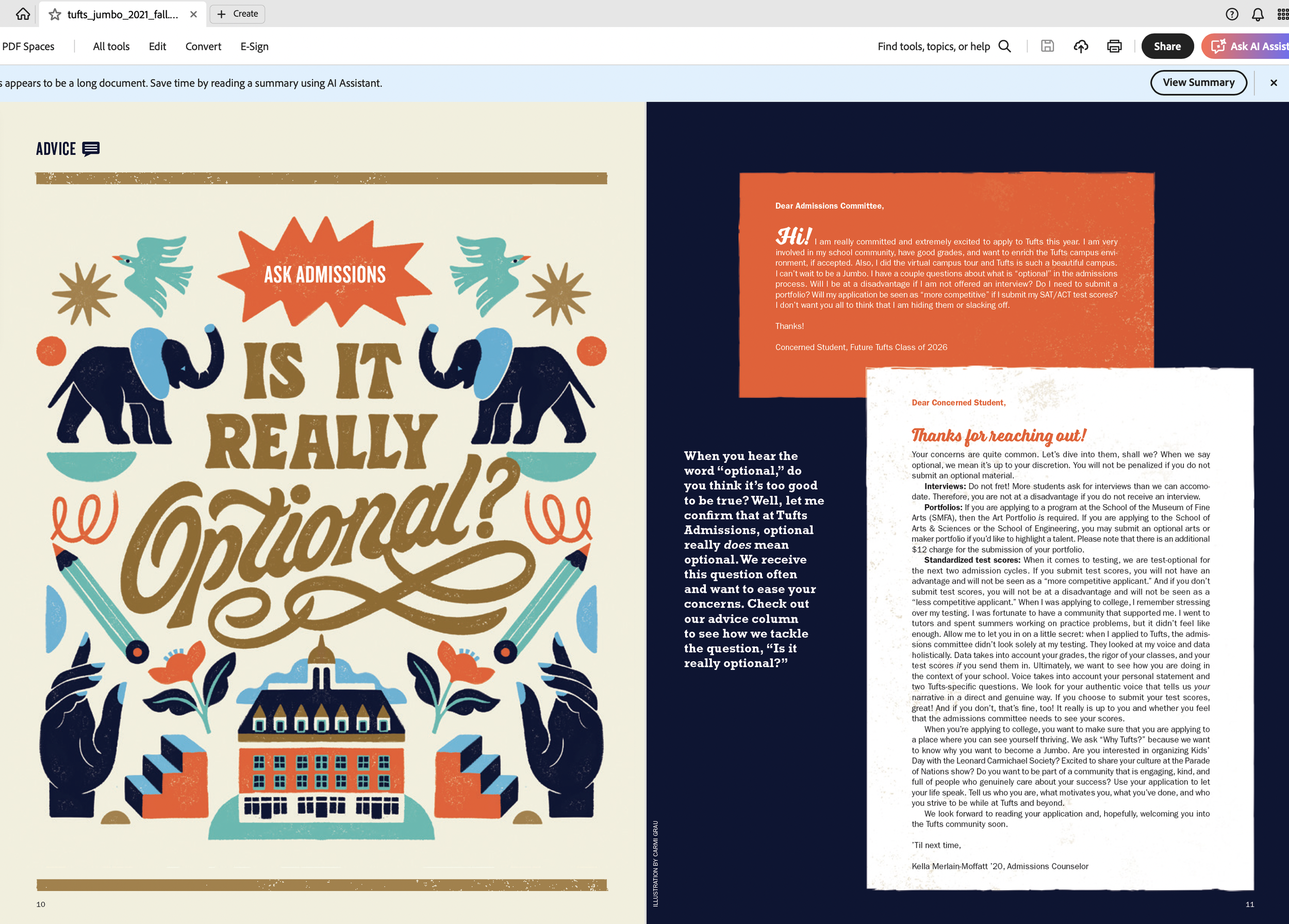1289x924 pixels.
Task: Open the apps grid icon
Action: click(1282, 14)
